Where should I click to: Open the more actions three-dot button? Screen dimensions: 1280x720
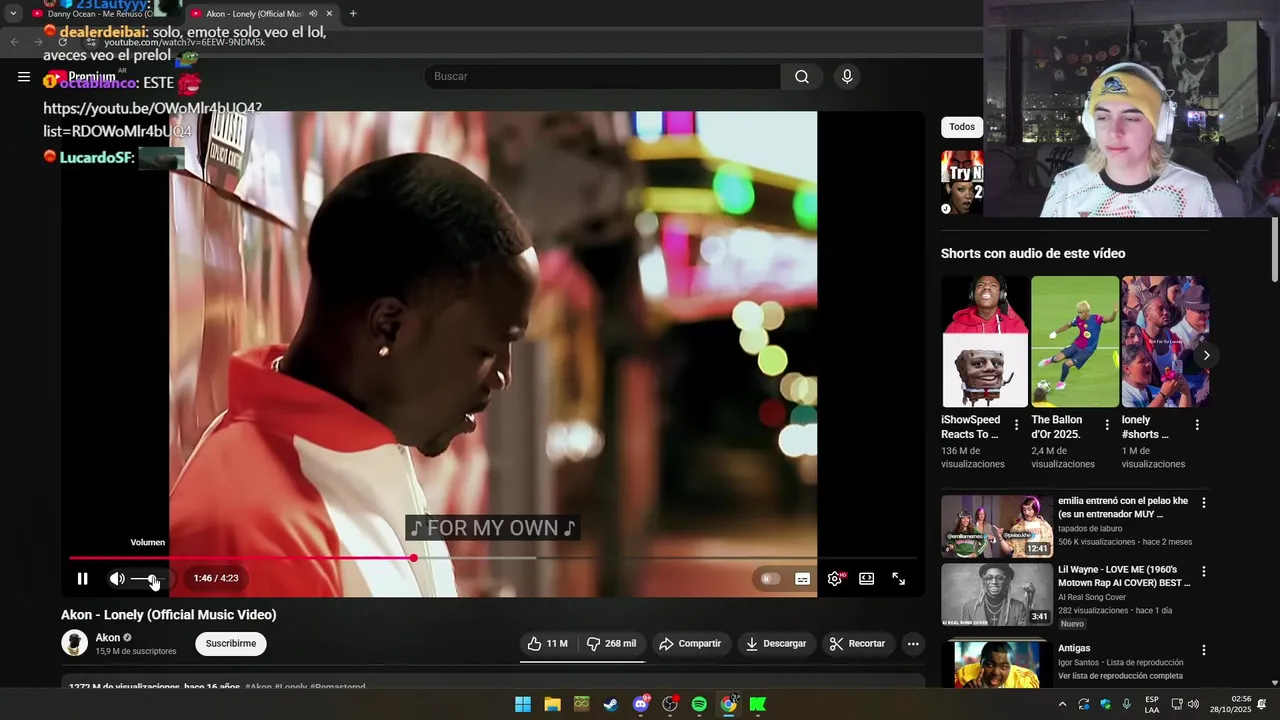point(913,643)
